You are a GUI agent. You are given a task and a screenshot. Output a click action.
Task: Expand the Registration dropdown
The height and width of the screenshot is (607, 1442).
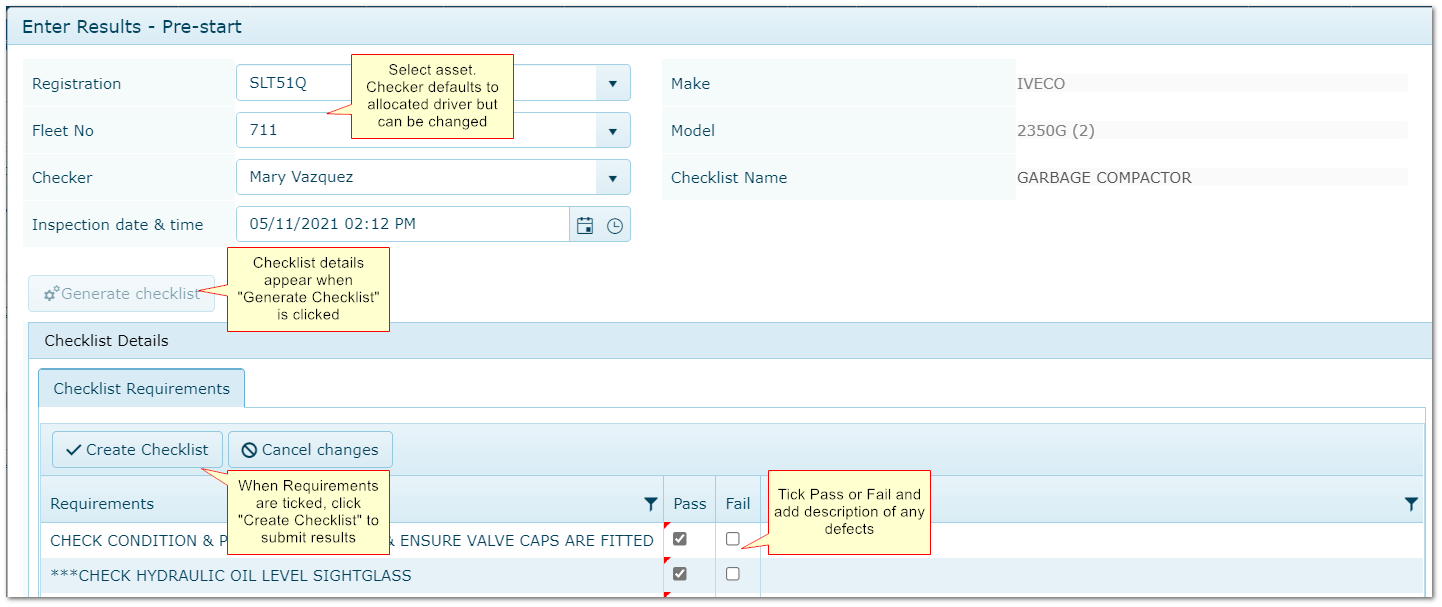click(612, 84)
